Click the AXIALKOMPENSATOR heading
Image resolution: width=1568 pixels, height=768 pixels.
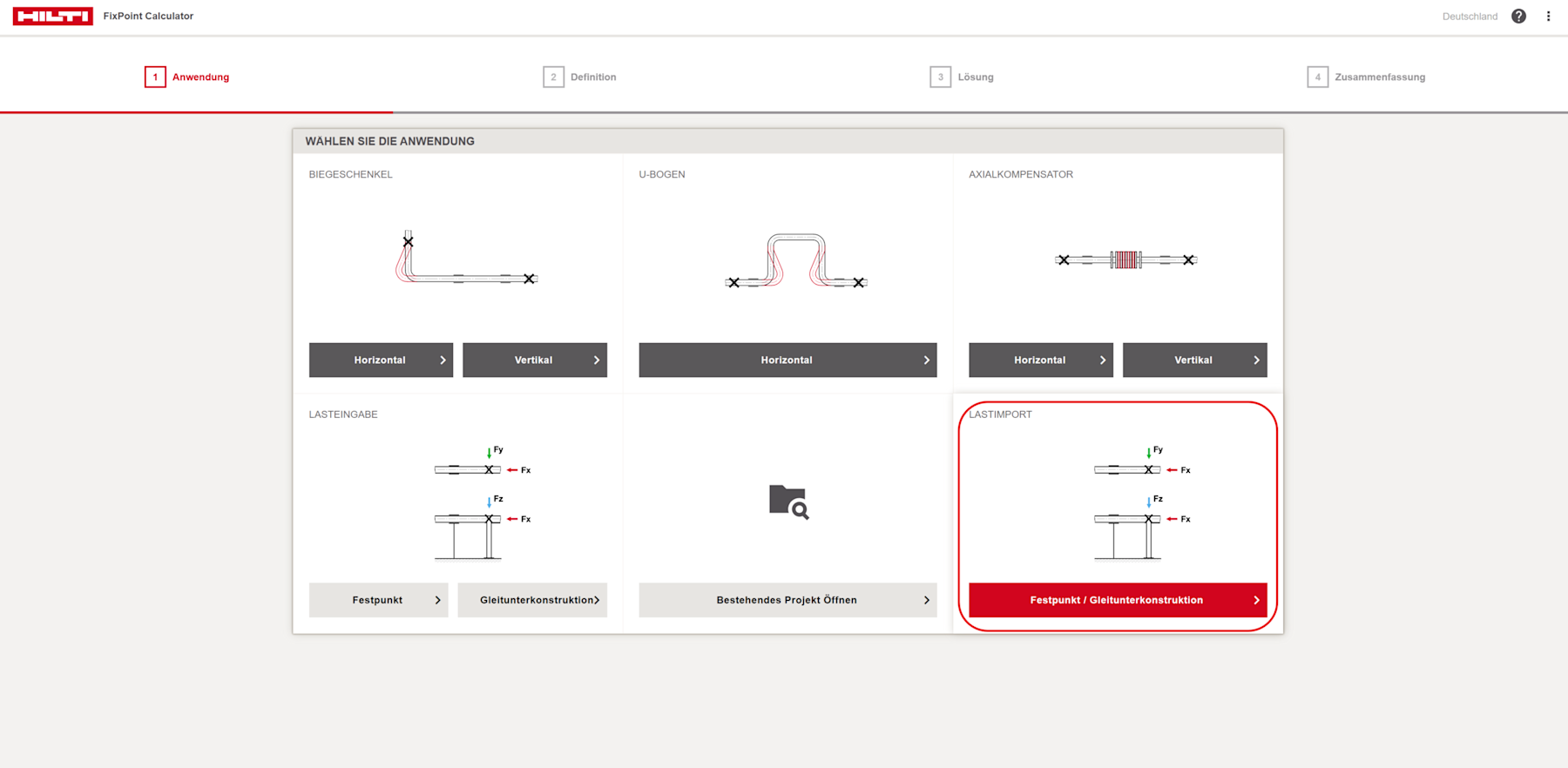[x=1021, y=174]
